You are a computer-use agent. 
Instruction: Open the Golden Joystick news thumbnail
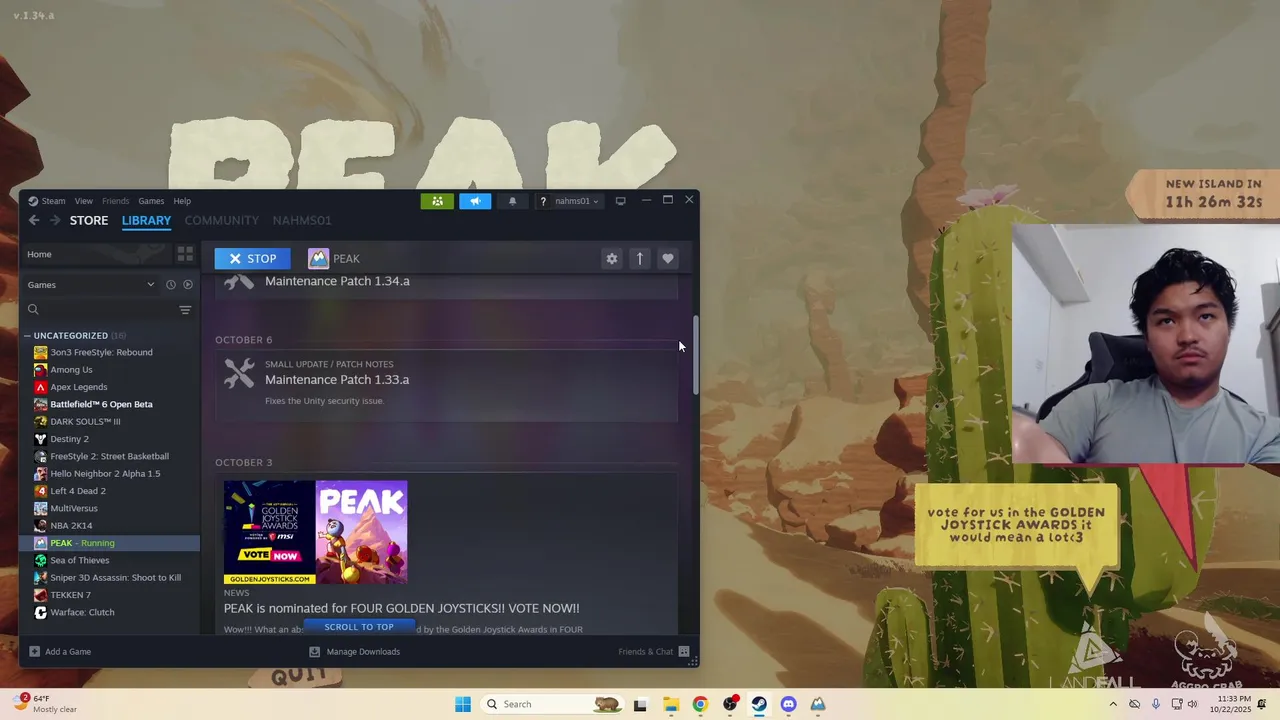coord(315,532)
